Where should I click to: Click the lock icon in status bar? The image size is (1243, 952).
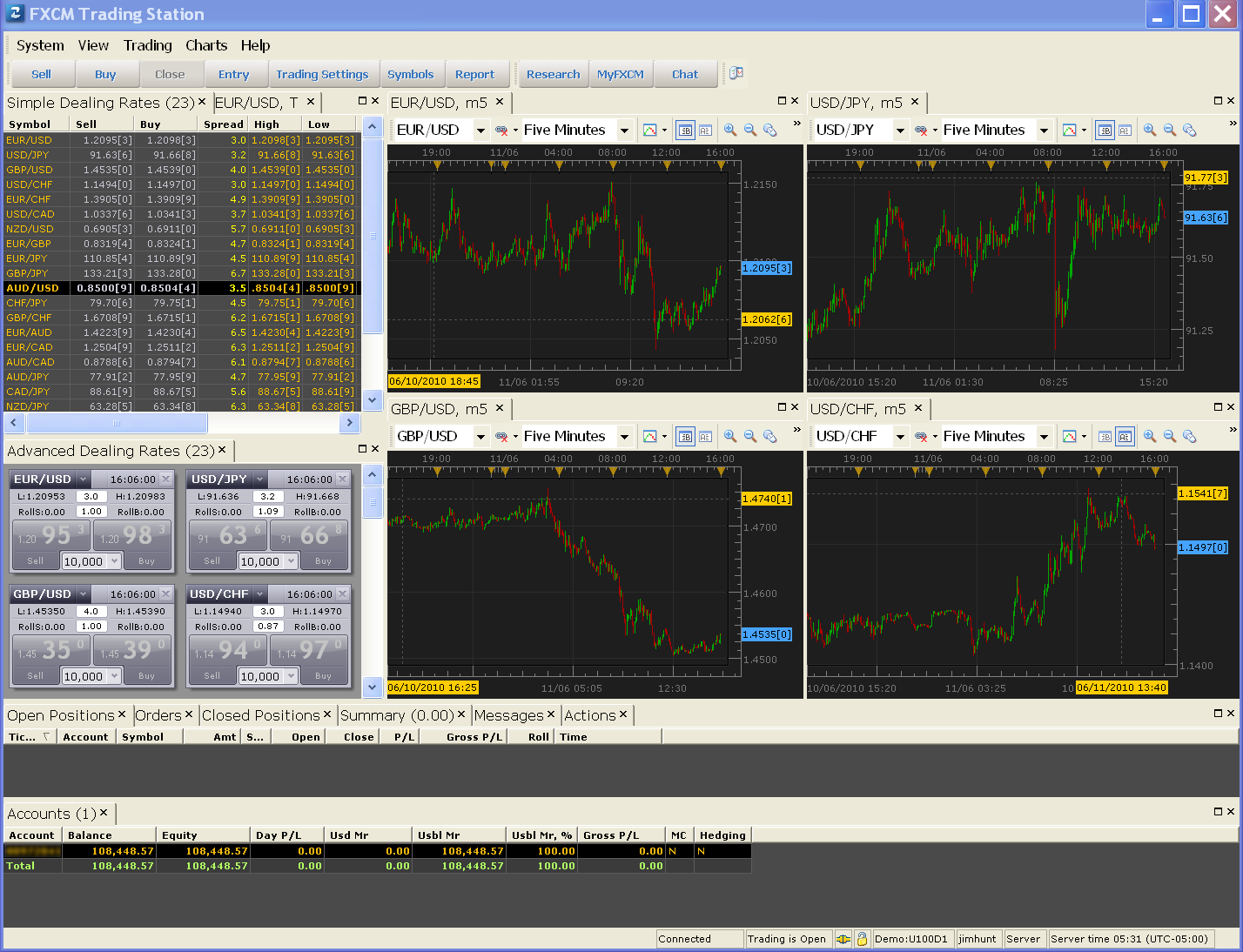(862, 939)
